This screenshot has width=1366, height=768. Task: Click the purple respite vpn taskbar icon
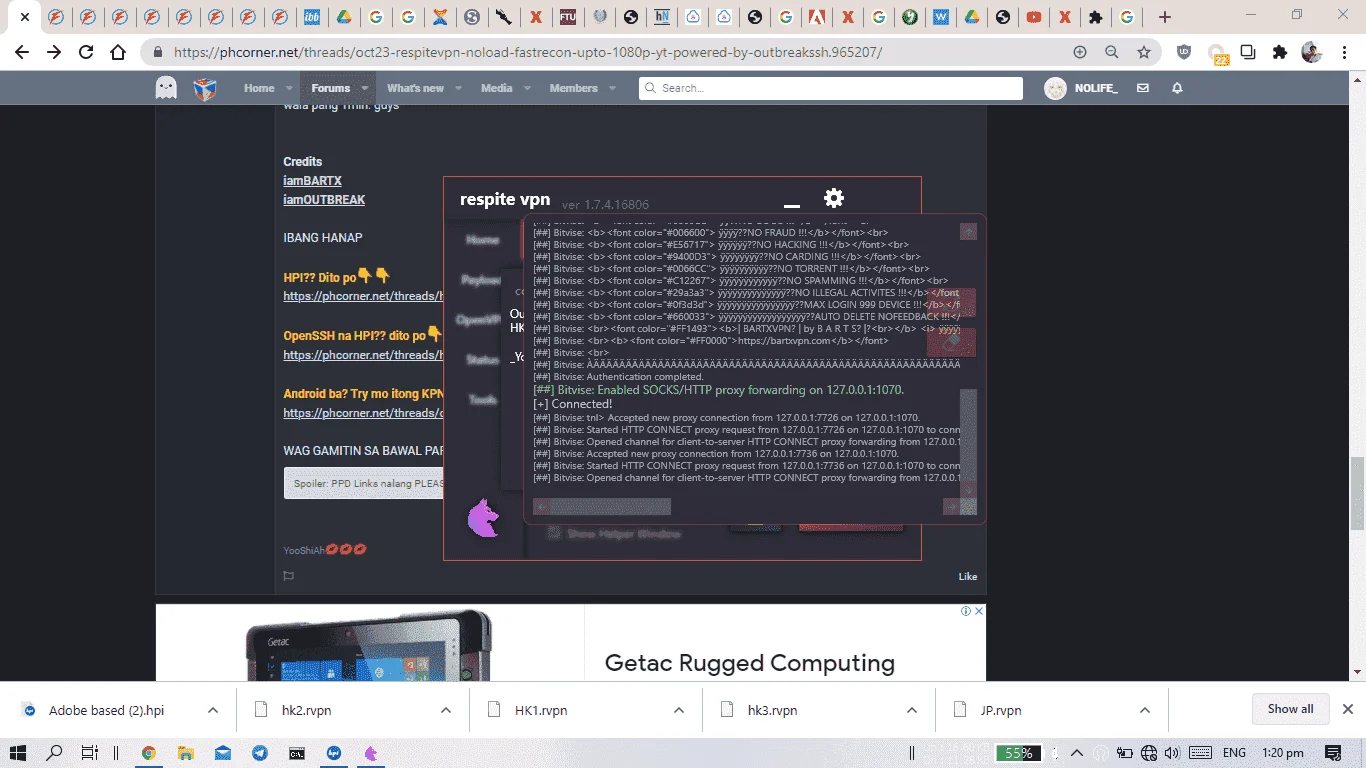tap(371, 753)
